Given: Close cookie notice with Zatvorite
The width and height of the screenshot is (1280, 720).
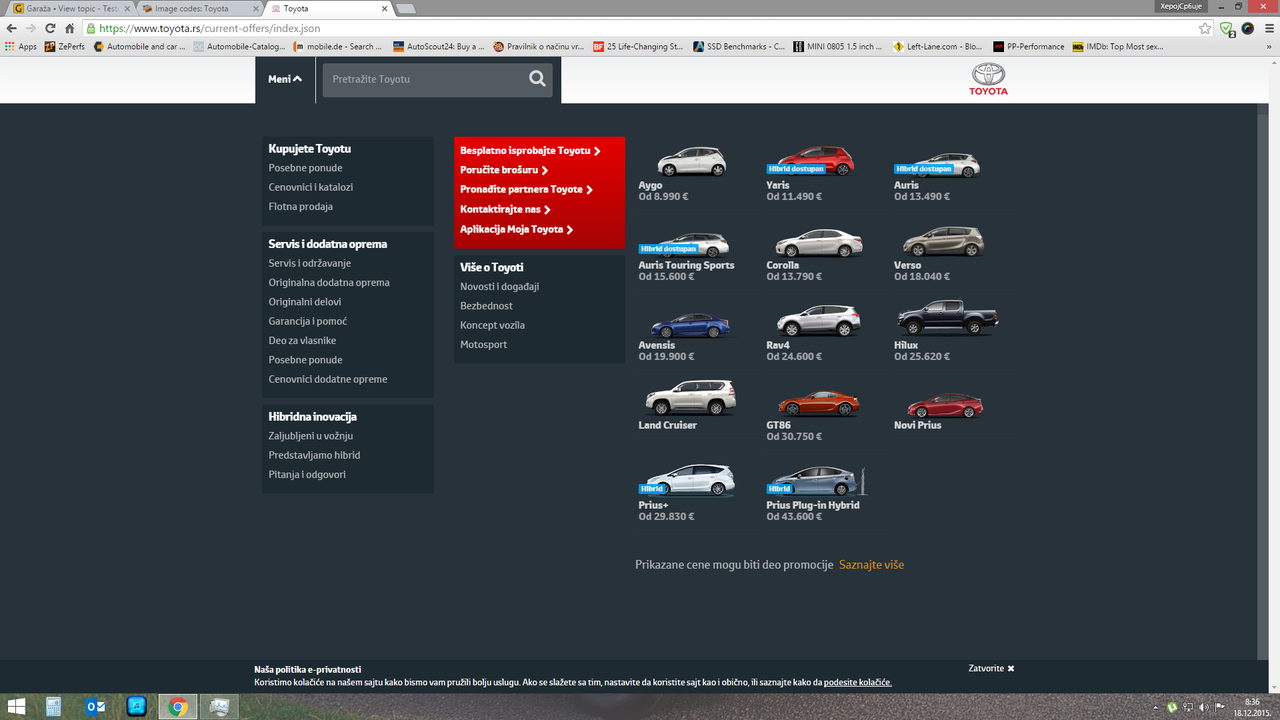Looking at the screenshot, I should click(x=991, y=668).
